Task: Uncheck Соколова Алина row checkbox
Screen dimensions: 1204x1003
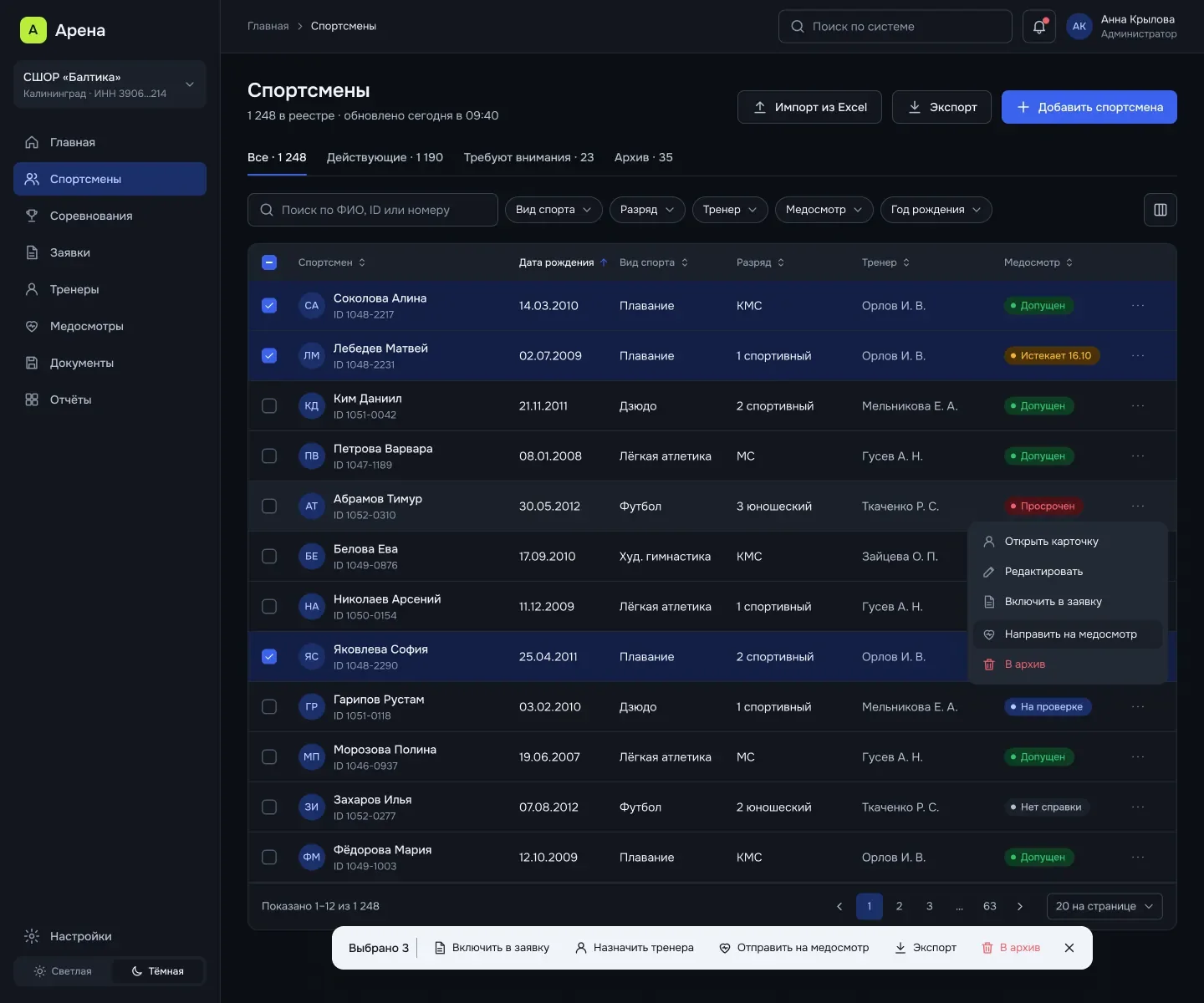Action: pos(269,306)
